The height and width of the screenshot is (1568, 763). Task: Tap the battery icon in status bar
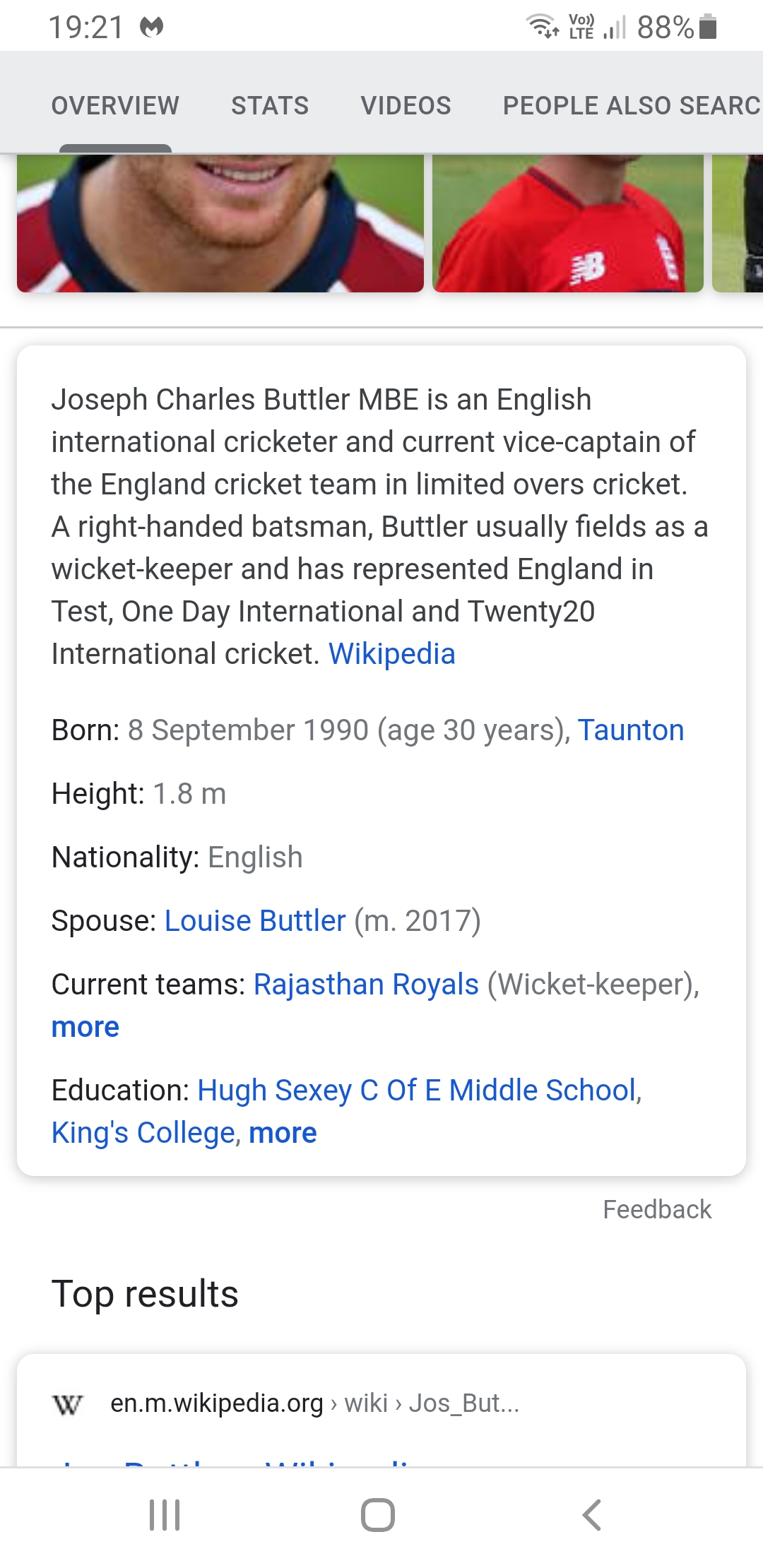tap(708, 27)
